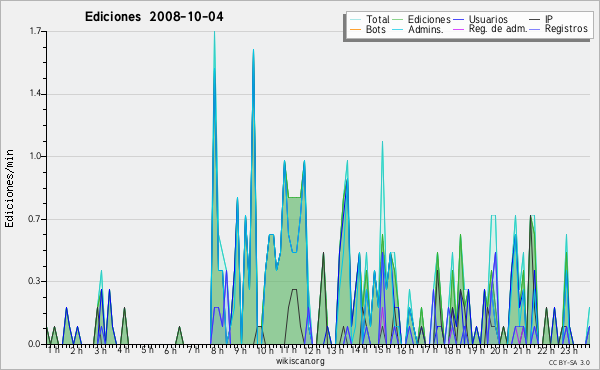Image resolution: width=600 pixels, height=370 pixels.
Task: Click the '20 h' x-axis label
Action: 499,350
